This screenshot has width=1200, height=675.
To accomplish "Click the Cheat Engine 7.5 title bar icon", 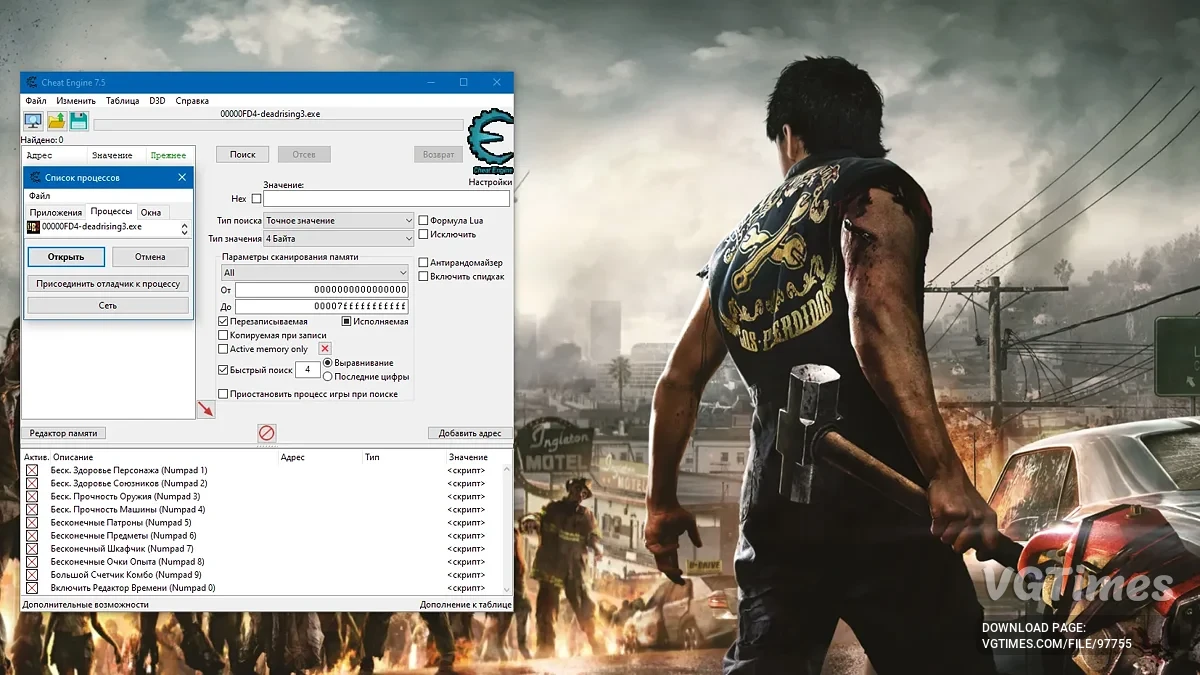I will point(31,82).
